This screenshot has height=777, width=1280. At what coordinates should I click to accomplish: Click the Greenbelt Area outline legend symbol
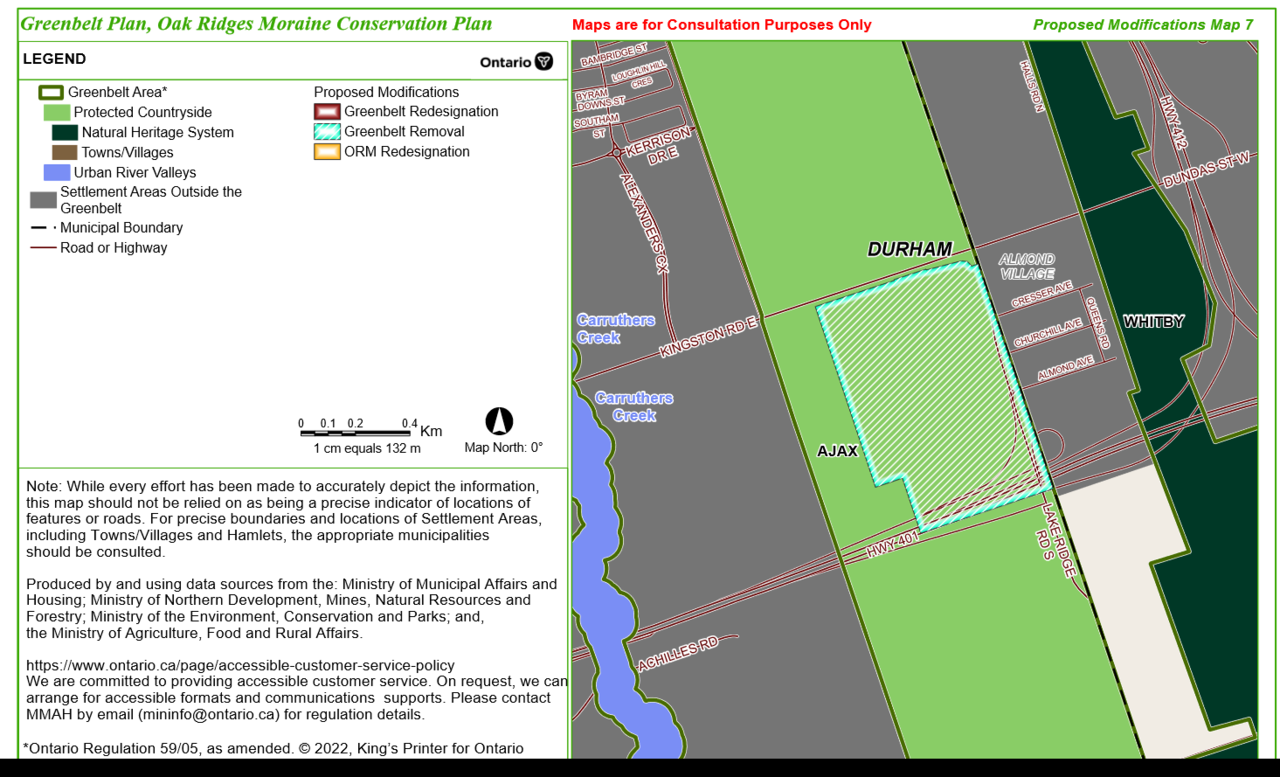pos(51,92)
